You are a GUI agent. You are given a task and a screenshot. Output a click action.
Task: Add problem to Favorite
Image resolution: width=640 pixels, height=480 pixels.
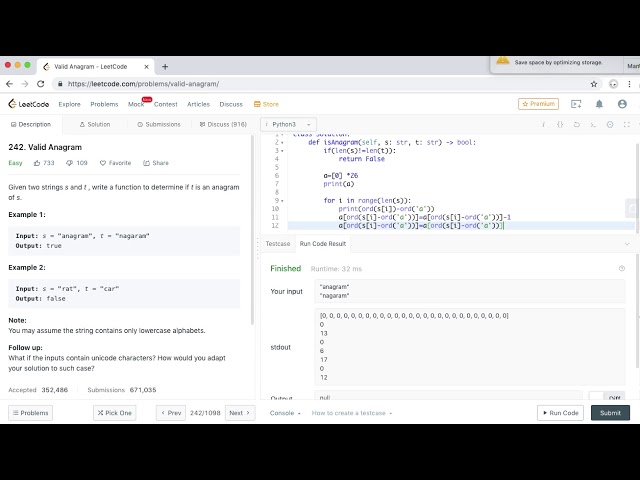(x=116, y=163)
